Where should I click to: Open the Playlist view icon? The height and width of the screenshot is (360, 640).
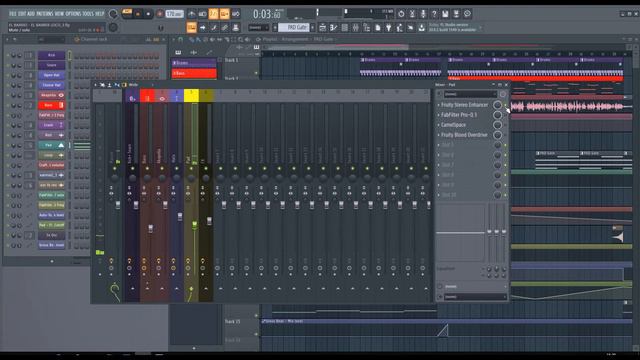[322, 28]
